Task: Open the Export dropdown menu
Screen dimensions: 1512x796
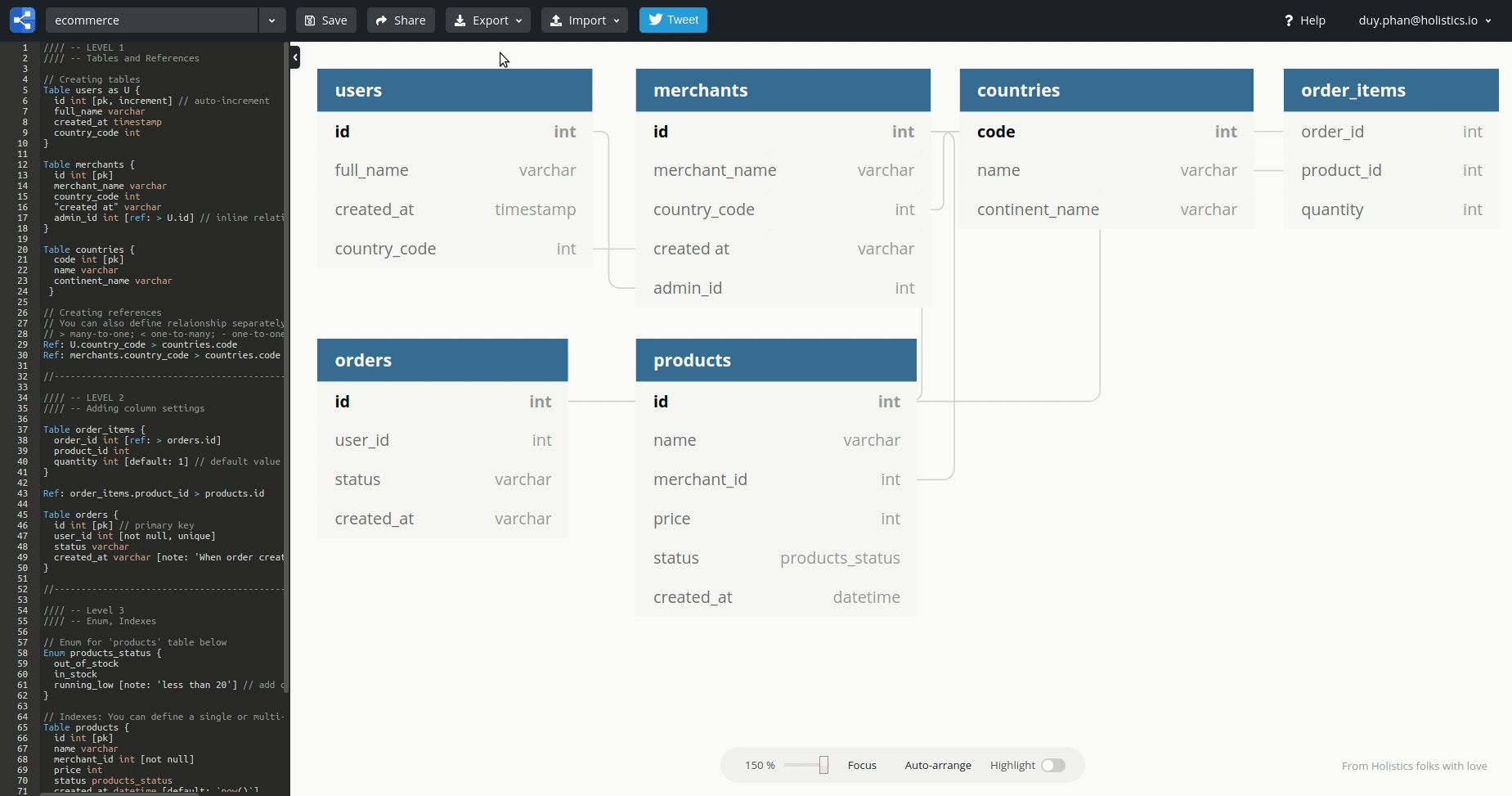Action: pos(518,20)
